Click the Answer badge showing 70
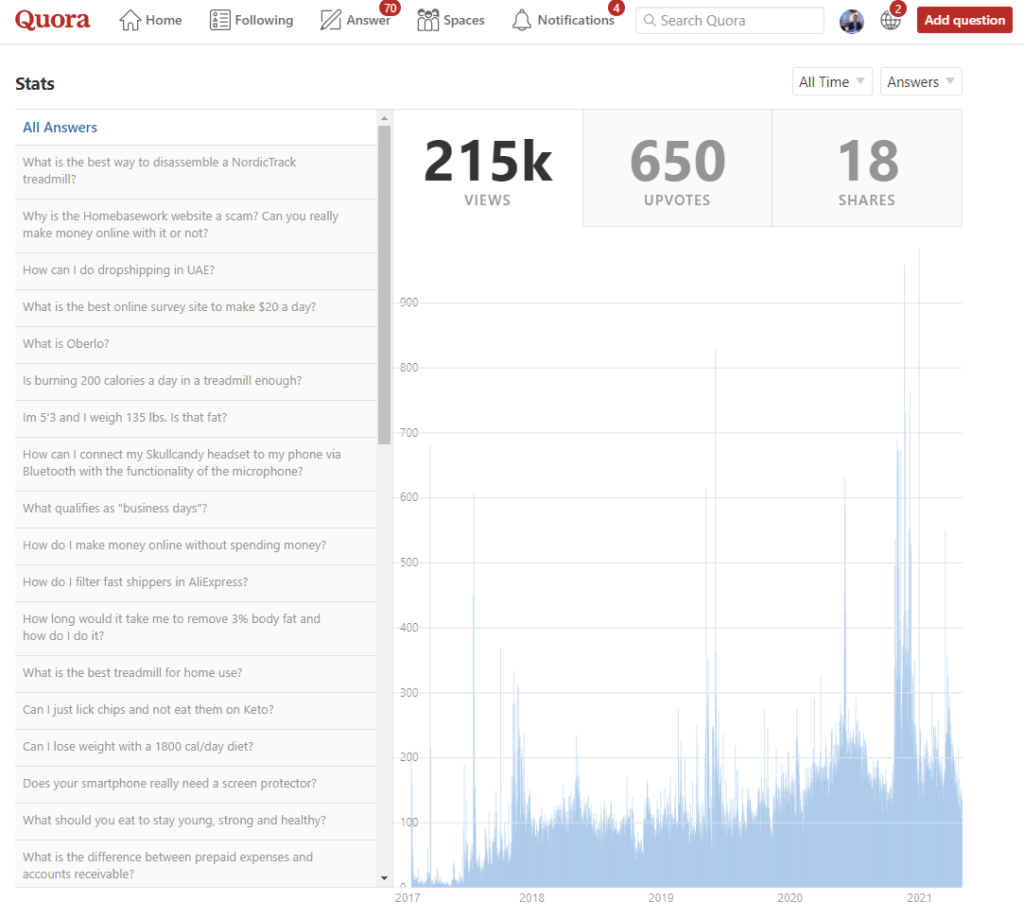Viewport: 1024px width, 918px height. [390, 8]
